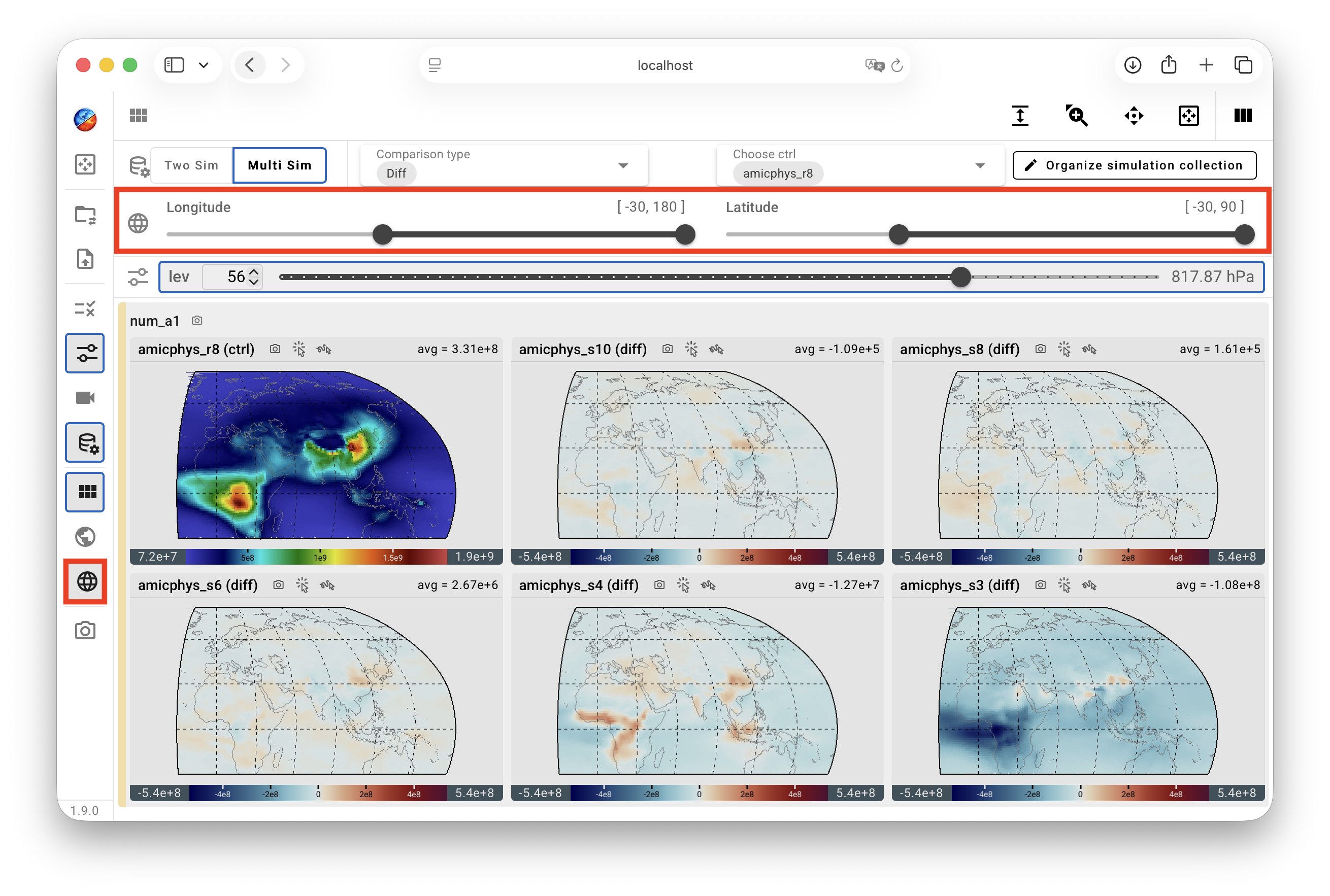Click column layout icon at top right

1243,116
